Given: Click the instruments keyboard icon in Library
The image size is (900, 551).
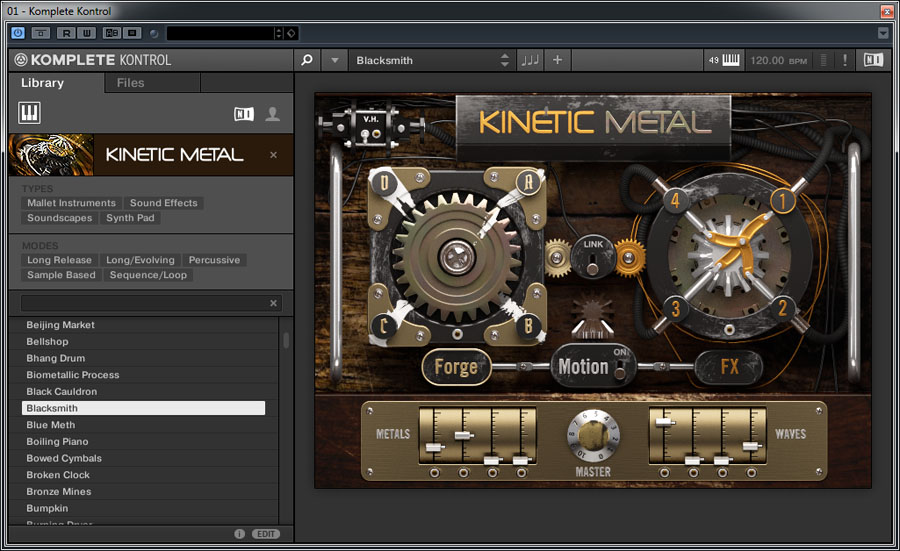Looking at the screenshot, I should coord(29,112).
